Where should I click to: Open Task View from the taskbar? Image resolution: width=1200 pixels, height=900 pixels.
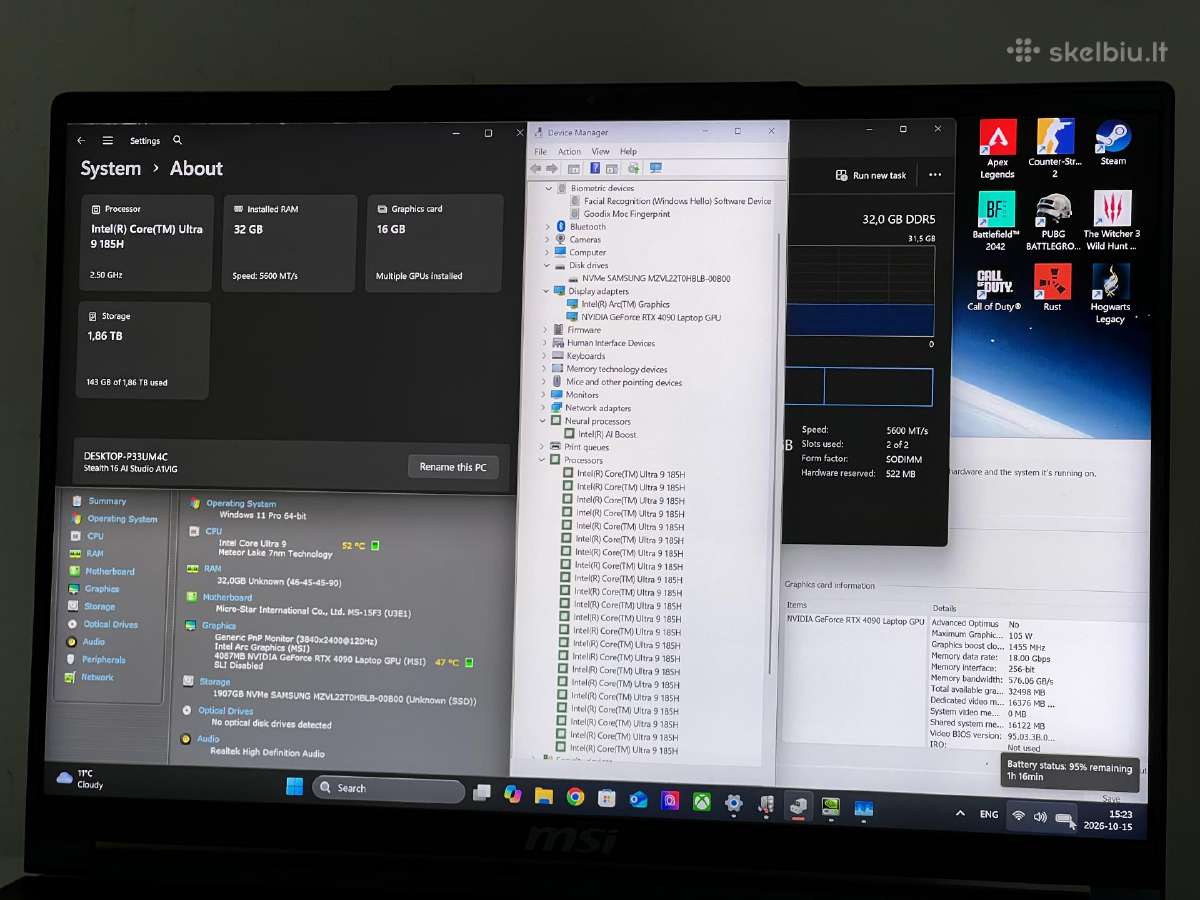(482, 792)
